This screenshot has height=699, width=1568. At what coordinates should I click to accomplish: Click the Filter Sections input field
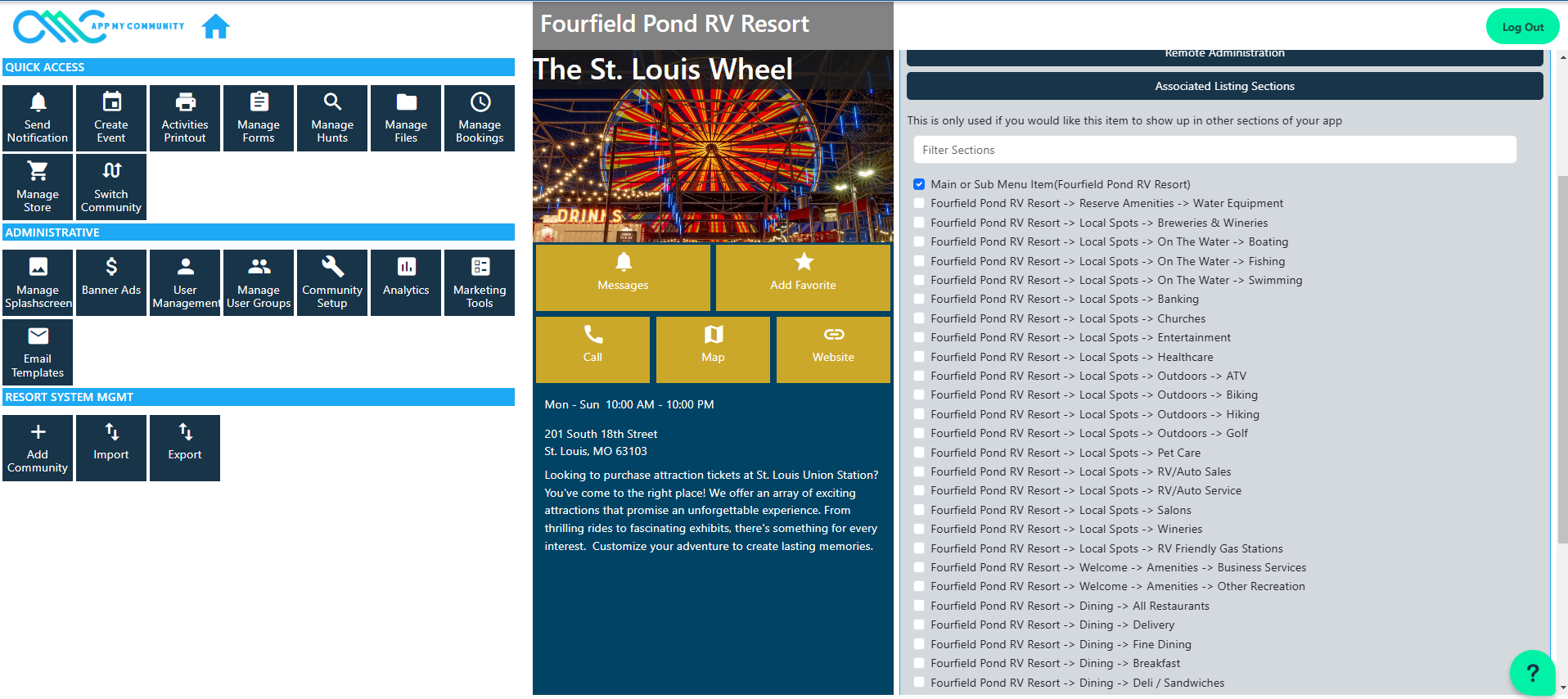pos(1214,150)
